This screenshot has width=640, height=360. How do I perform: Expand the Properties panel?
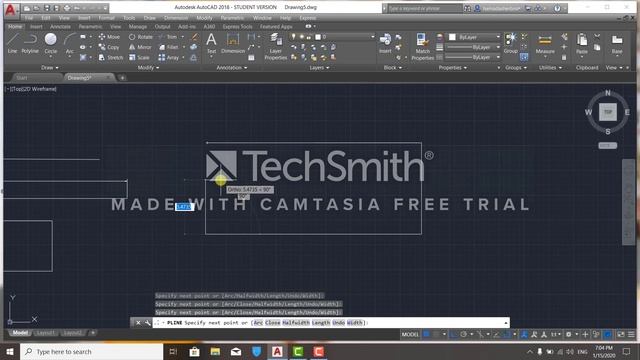(452, 67)
